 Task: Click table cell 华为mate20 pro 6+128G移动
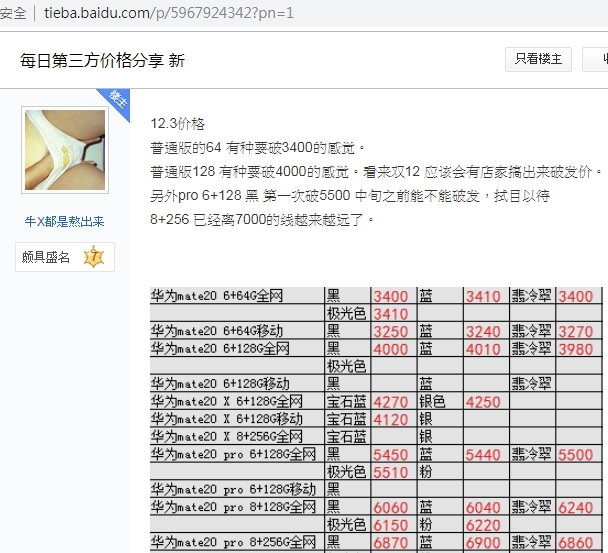point(237,489)
